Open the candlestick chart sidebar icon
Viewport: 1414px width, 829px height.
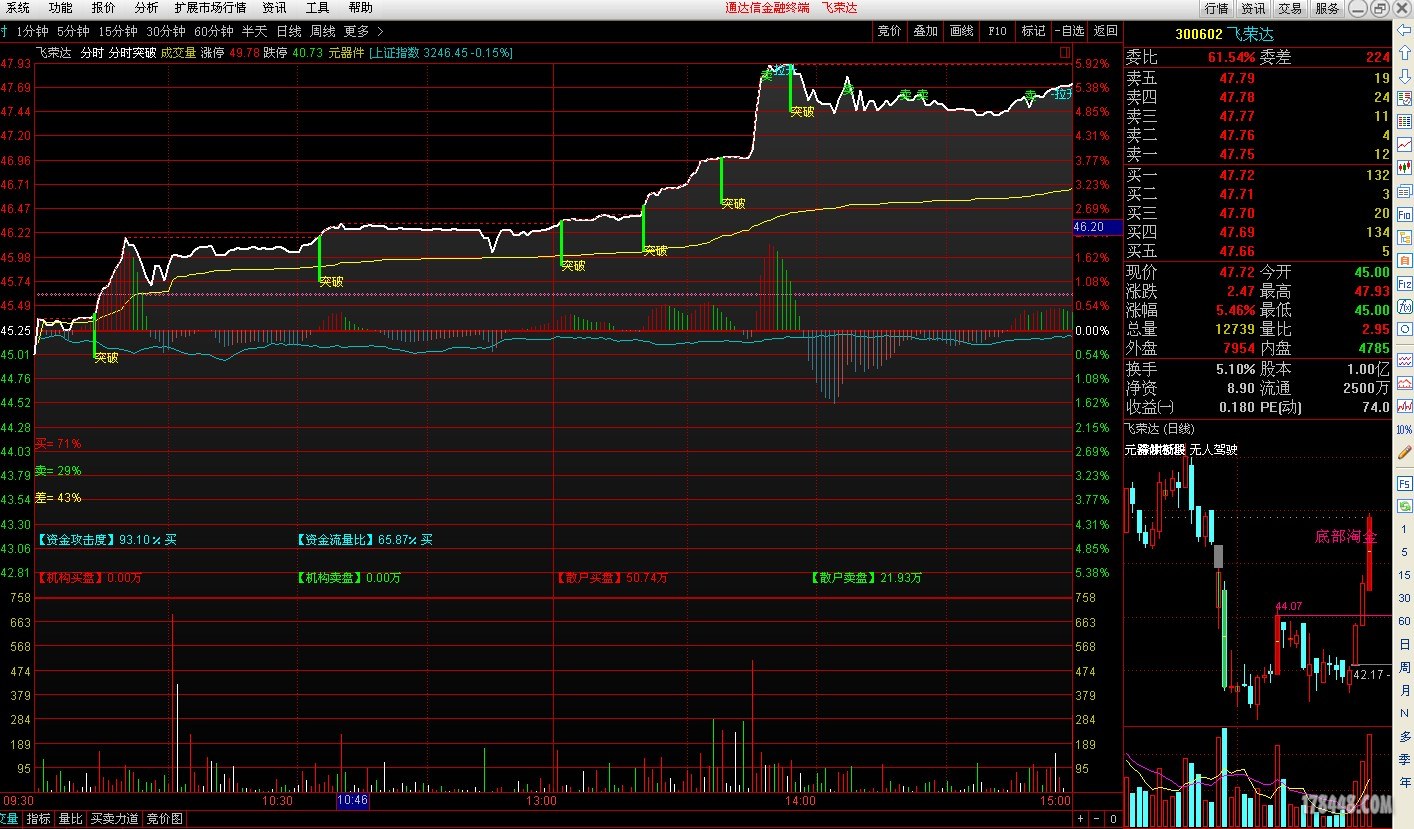1405,168
